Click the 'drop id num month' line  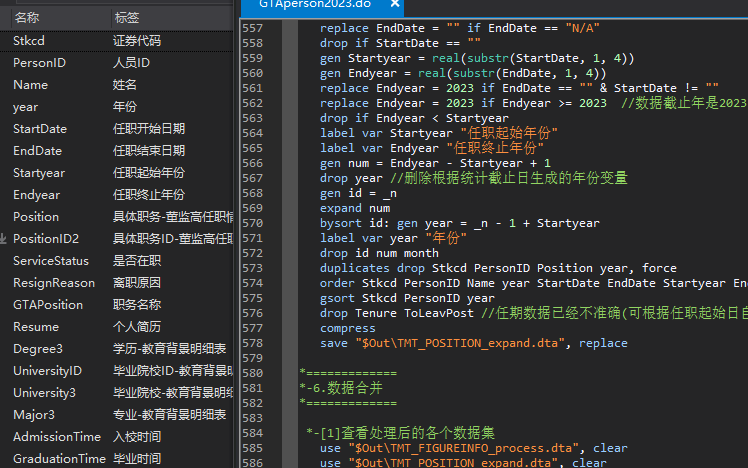379,253
